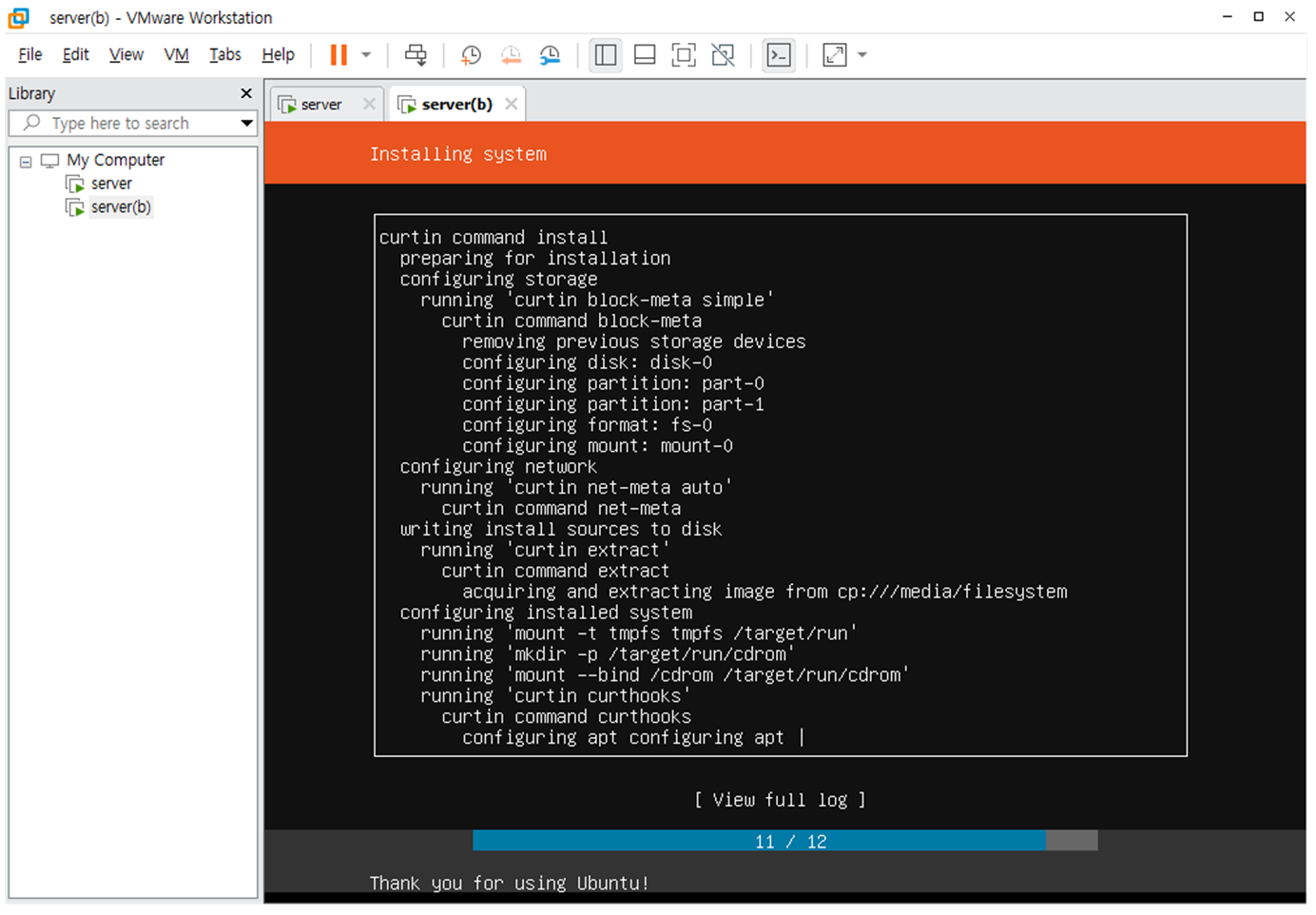Screen dimensions: 1316x915
Task: Click the 'writing install sources to disk' line
Action: (561, 530)
